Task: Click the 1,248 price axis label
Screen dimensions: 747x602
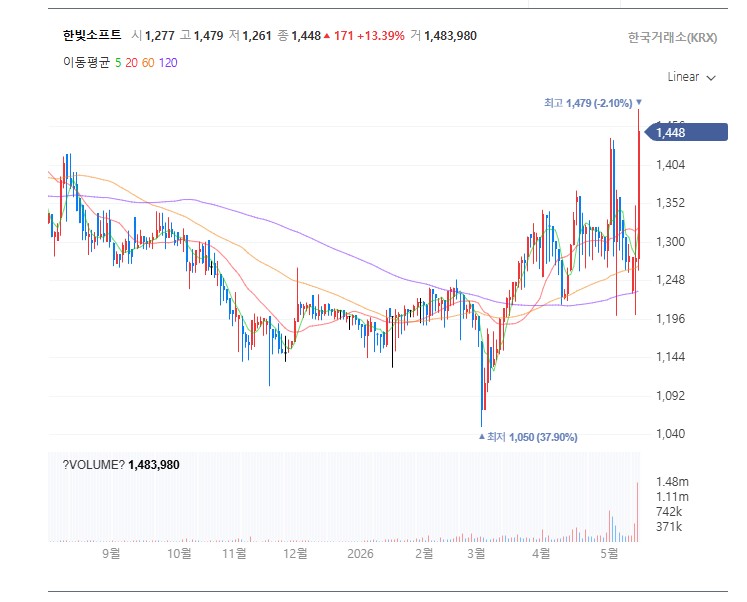Action: (670, 280)
